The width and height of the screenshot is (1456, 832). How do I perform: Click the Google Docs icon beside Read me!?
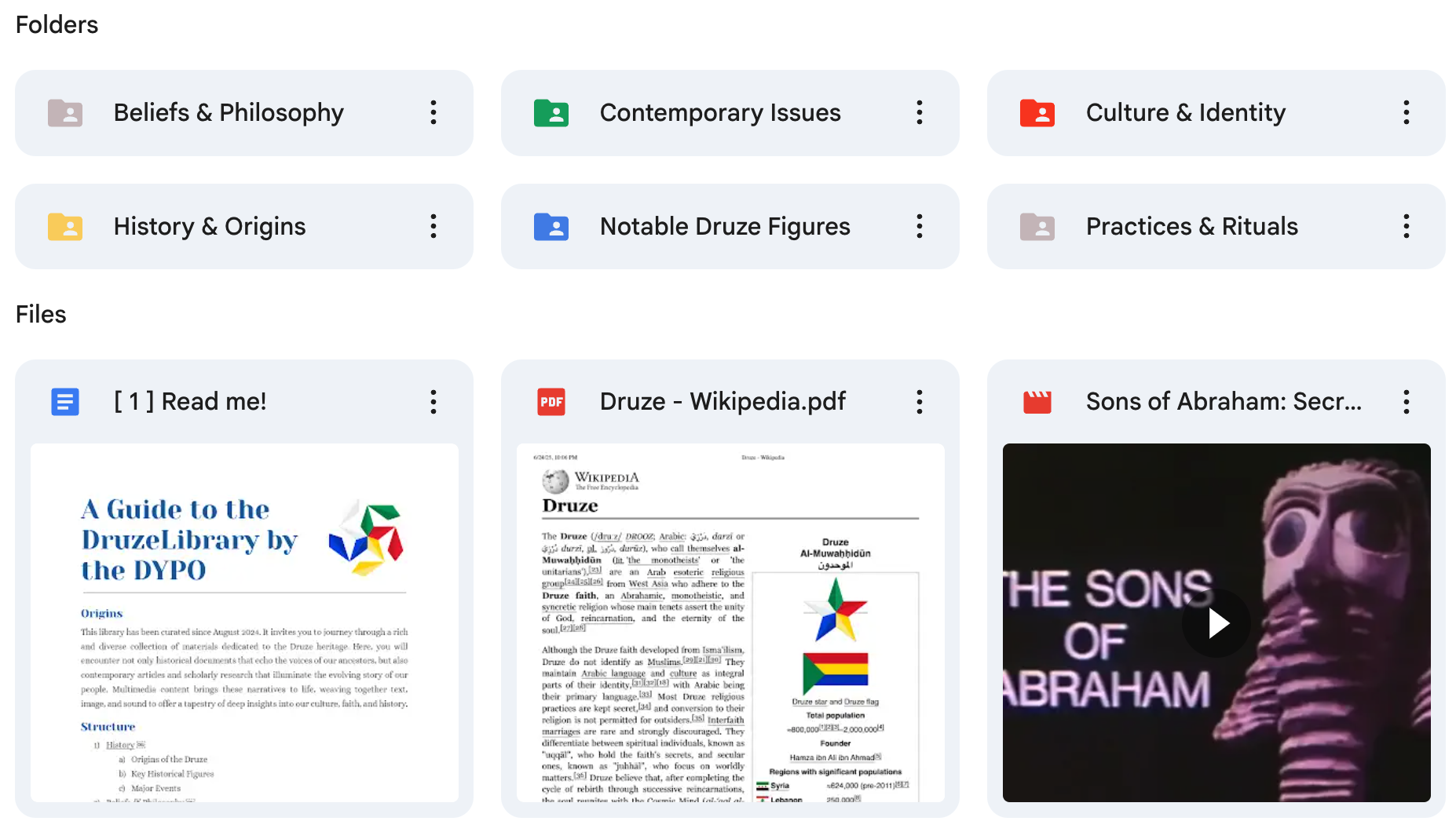click(x=65, y=402)
